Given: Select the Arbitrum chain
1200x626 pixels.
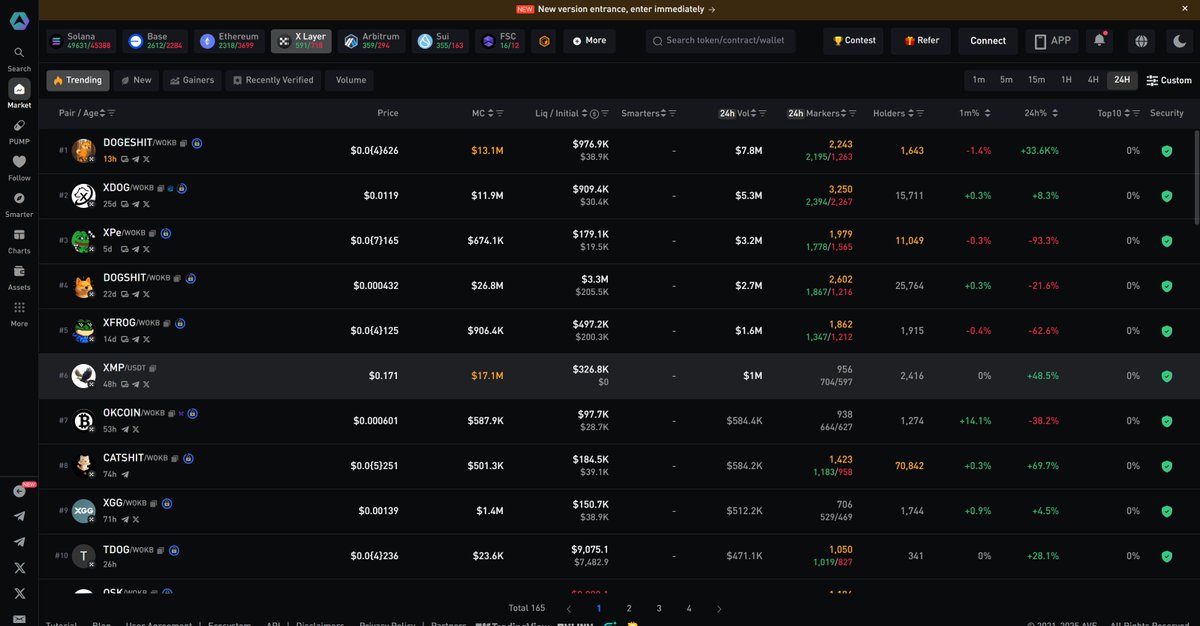Looking at the screenshot, I should pyautogui.click(x=371, y=41).
